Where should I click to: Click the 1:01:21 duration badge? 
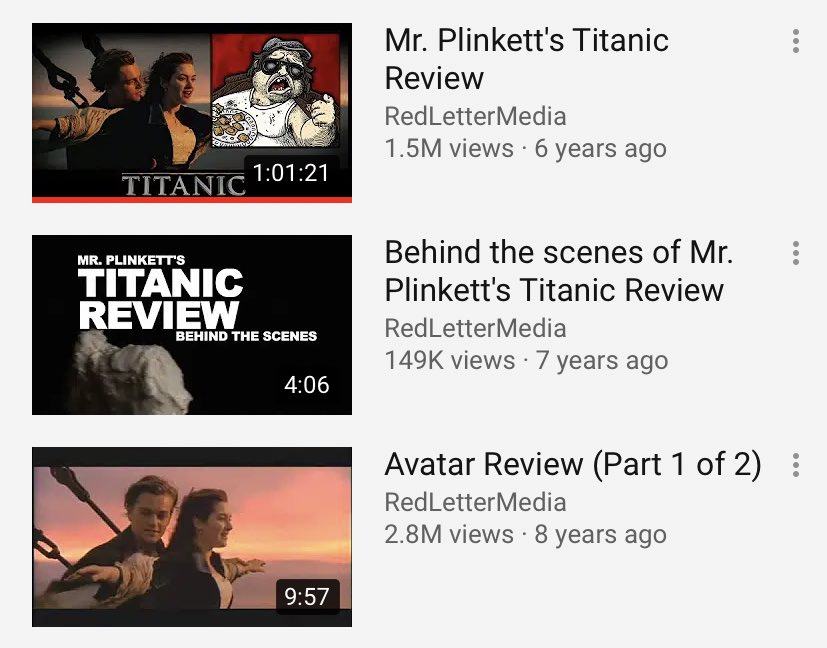click(291, 173)
